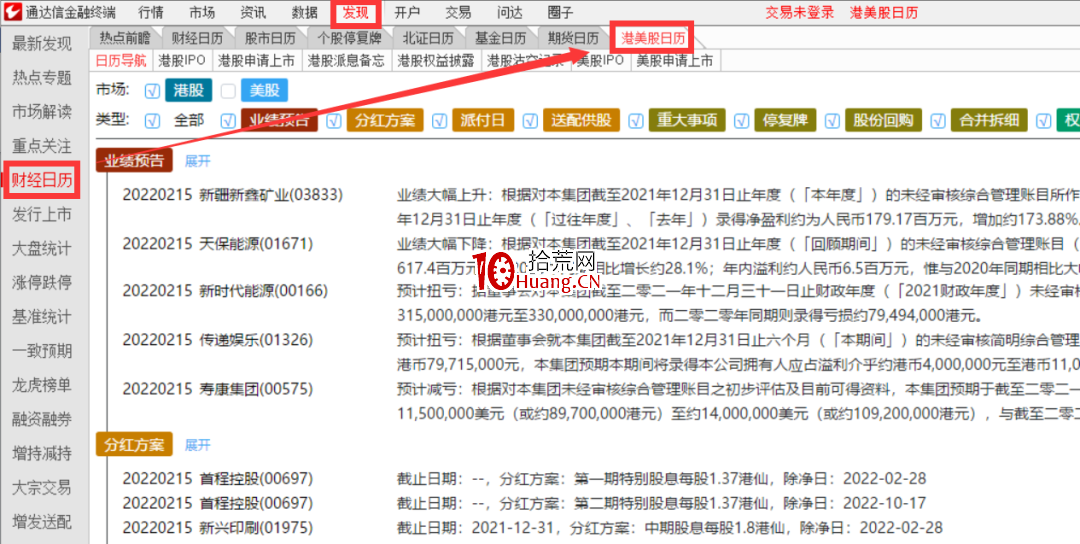Switch to the 基金日历 tab

[500, 38]
